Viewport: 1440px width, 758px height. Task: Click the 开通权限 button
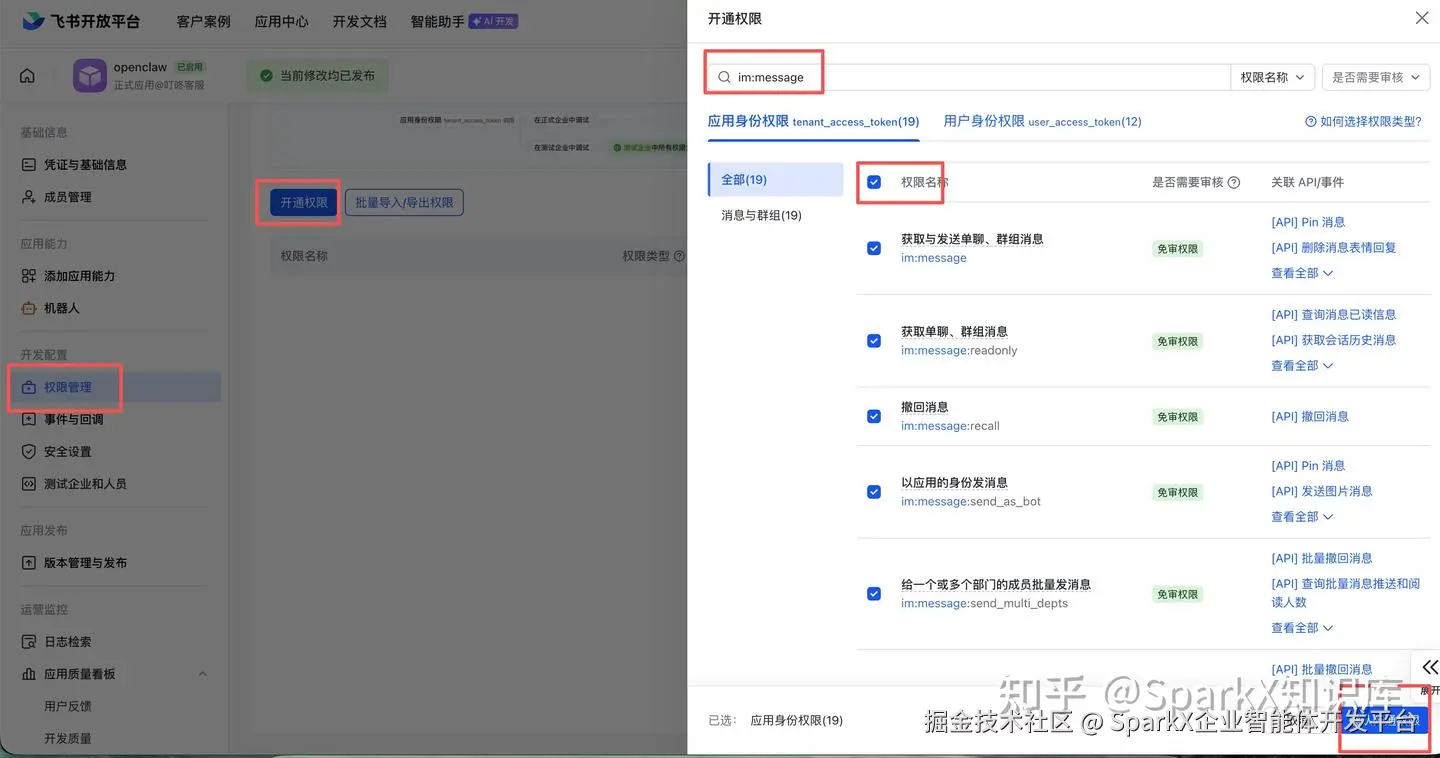point(304,202)
